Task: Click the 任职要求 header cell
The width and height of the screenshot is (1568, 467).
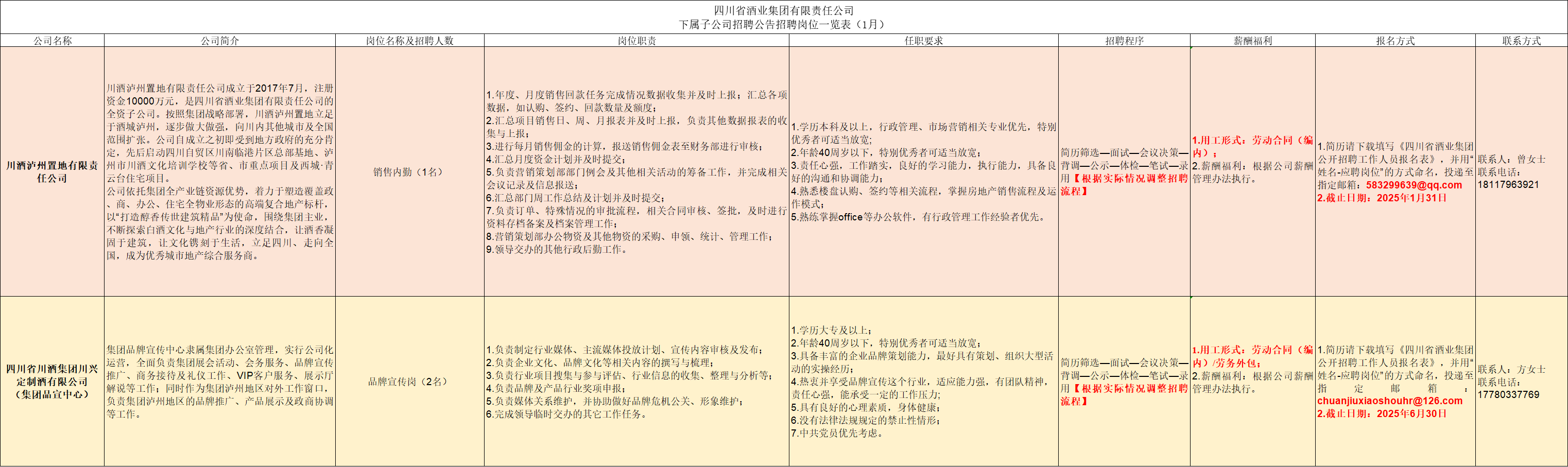Action: point(923,40)
